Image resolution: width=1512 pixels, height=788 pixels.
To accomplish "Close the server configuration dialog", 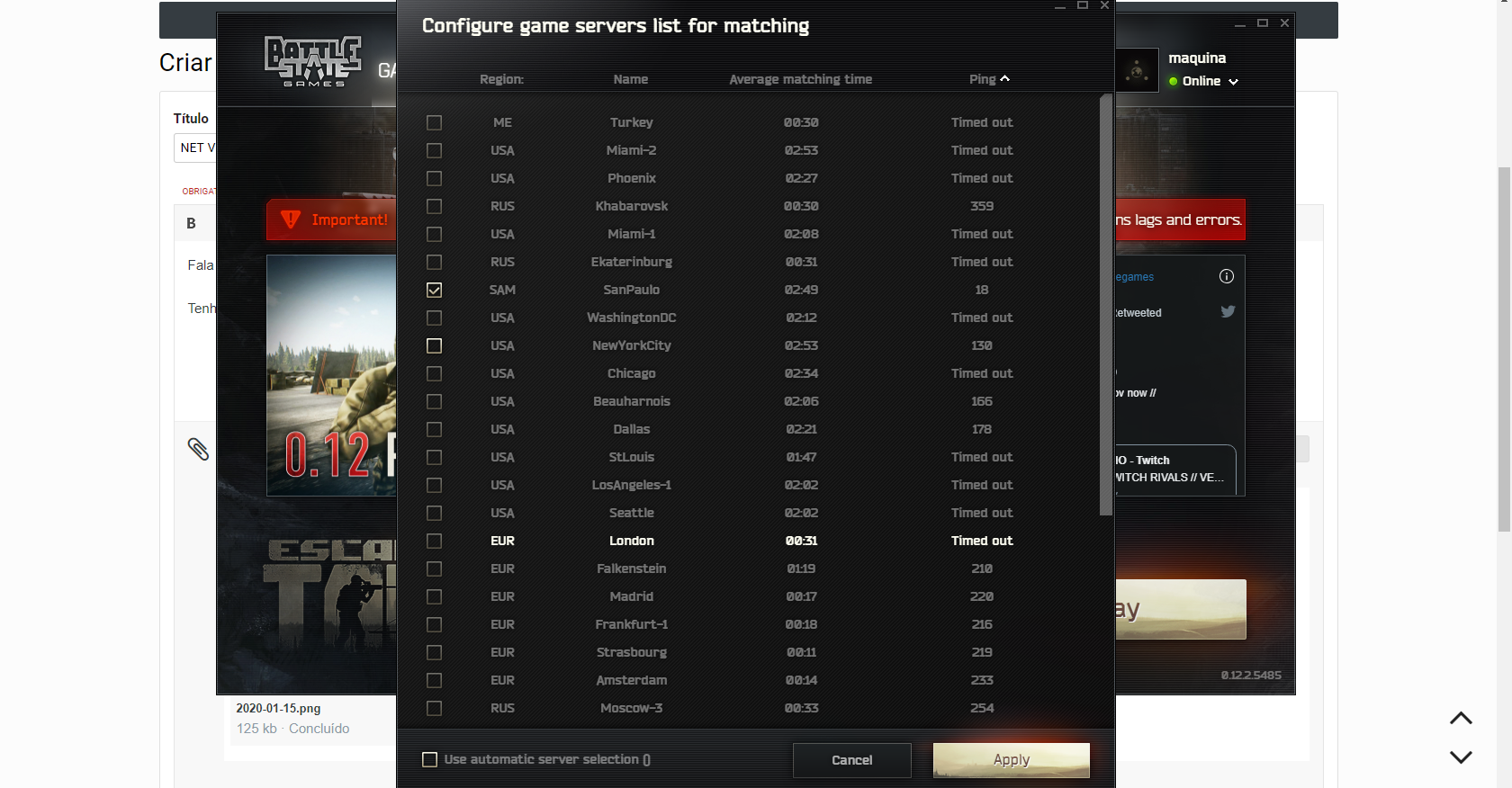I will (x=1104, y=5).
